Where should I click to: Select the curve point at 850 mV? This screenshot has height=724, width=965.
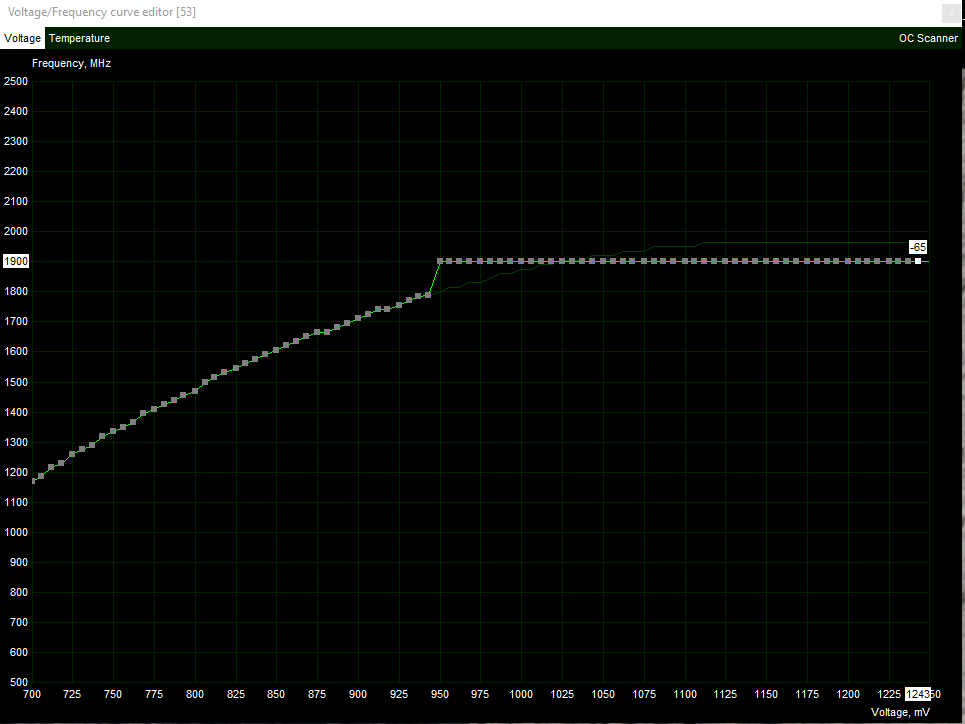click(276, 350)
